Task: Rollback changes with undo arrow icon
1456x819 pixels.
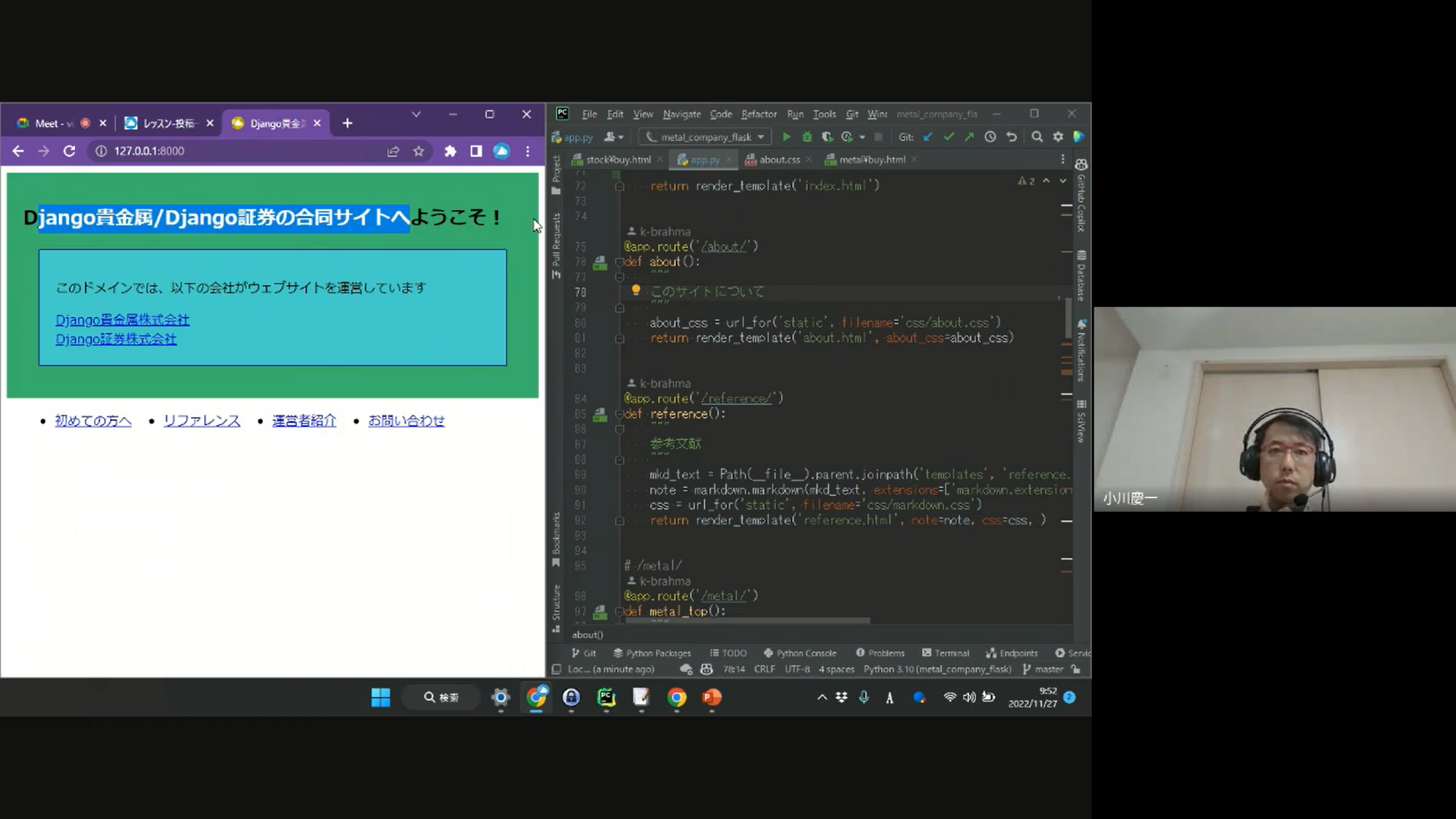Action: click(1012, 137)
